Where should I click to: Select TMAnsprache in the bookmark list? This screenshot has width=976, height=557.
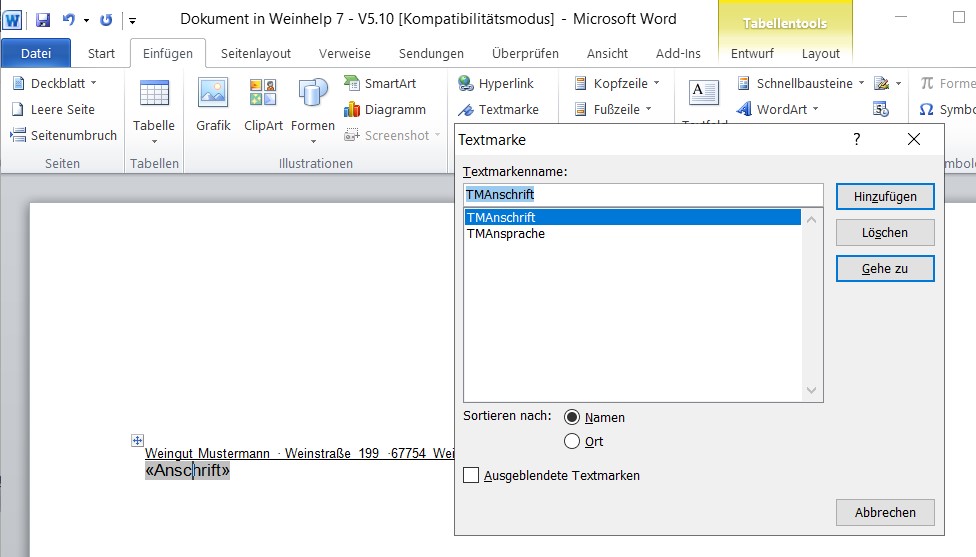click(506, 234)
